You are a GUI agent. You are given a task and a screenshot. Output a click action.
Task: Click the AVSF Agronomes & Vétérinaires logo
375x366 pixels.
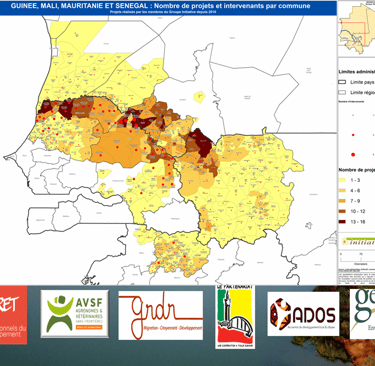(x=75, y=314)
